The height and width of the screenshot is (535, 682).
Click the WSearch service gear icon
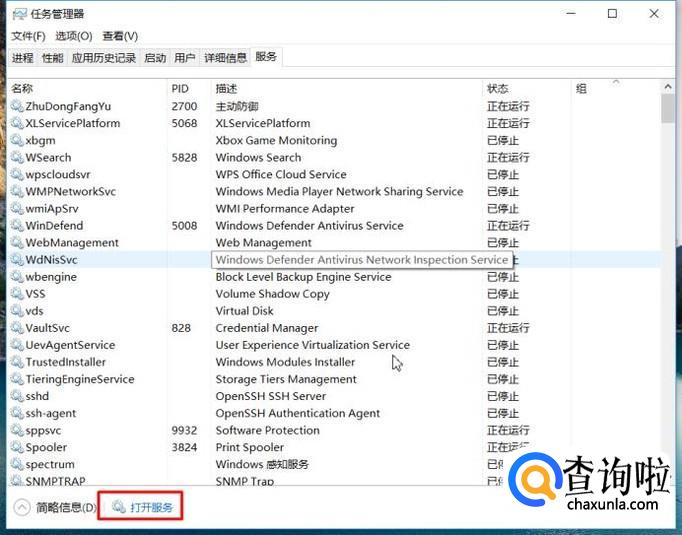(x=17, y=157)
